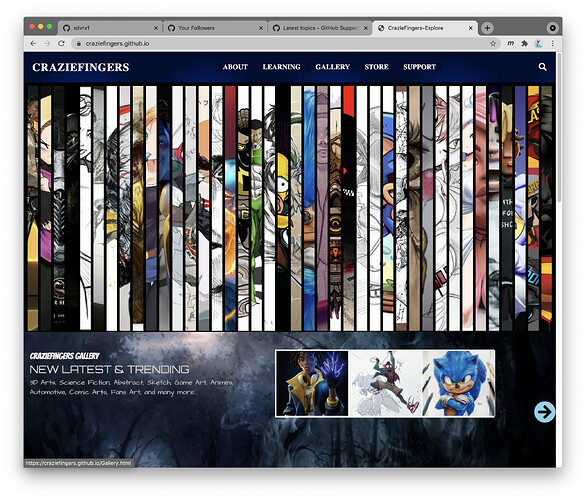Click the profile avatar in the toolbar
587x500 pixels.
[539, 43]
